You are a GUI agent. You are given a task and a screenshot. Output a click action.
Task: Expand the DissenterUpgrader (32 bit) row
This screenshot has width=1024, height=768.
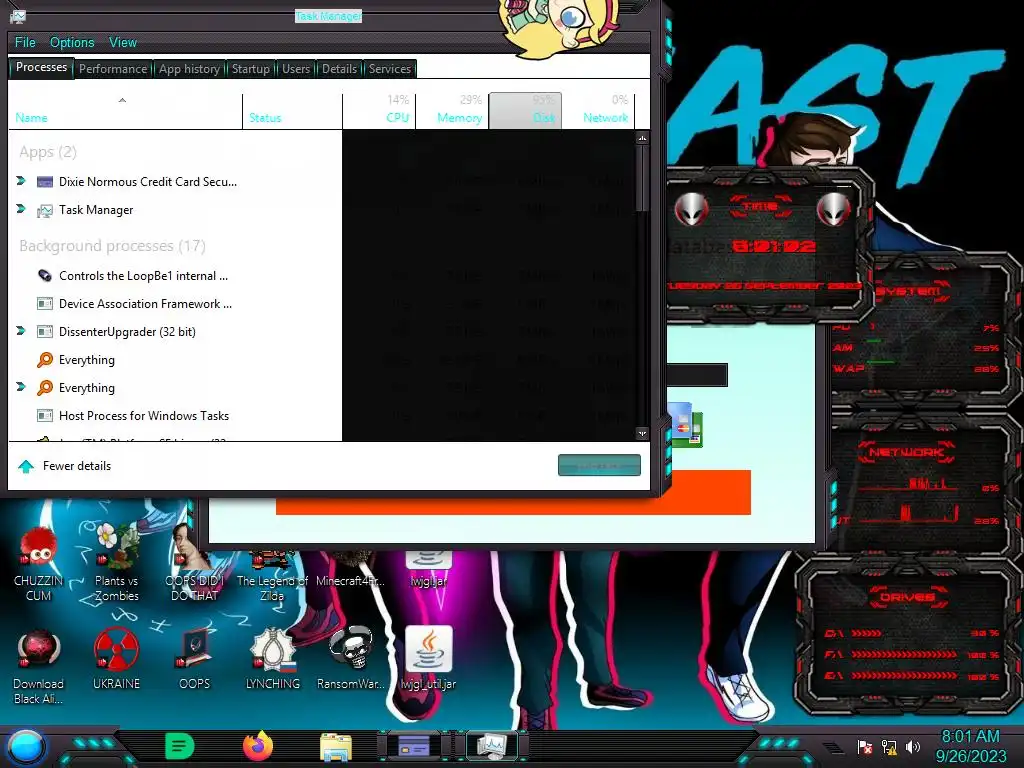[x=21, y=331]
